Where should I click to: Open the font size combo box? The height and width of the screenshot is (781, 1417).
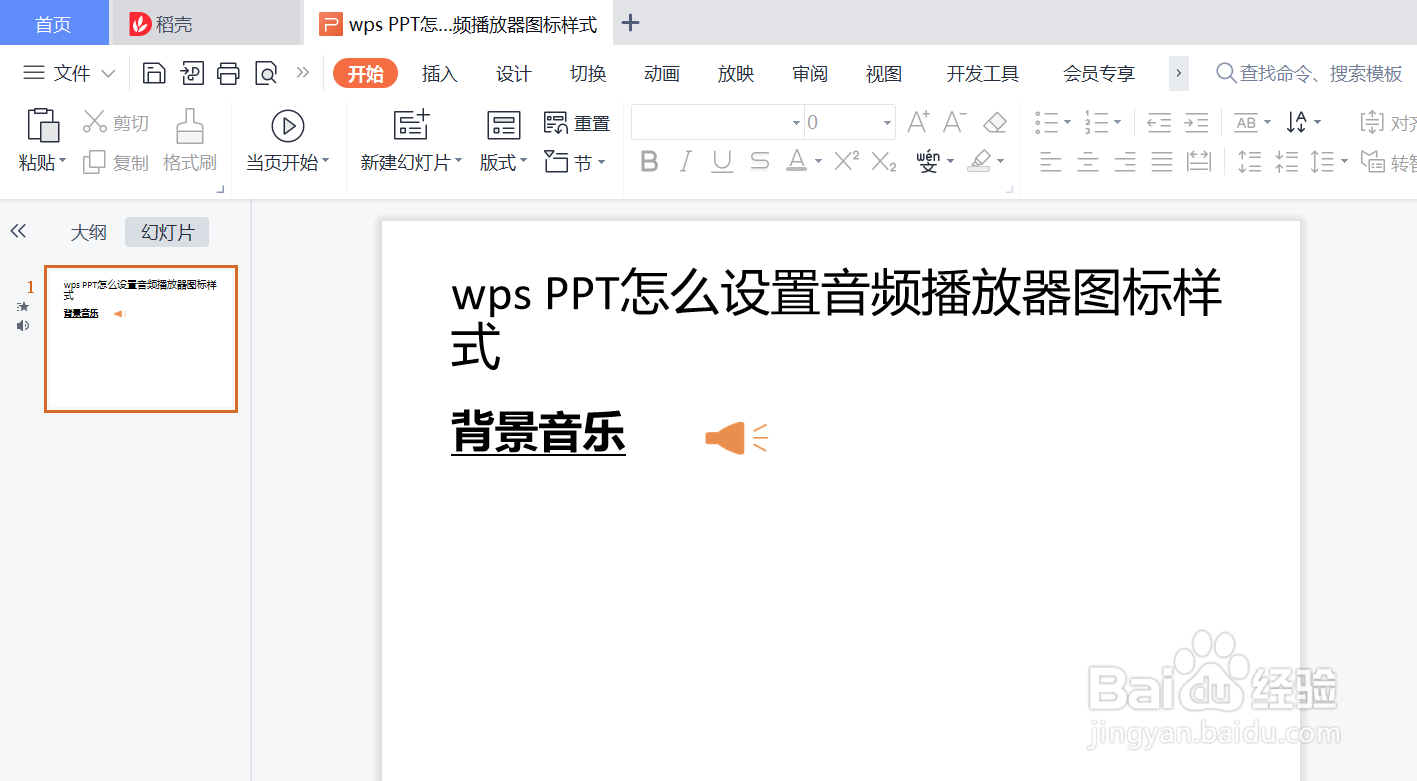tap(849, 122)
